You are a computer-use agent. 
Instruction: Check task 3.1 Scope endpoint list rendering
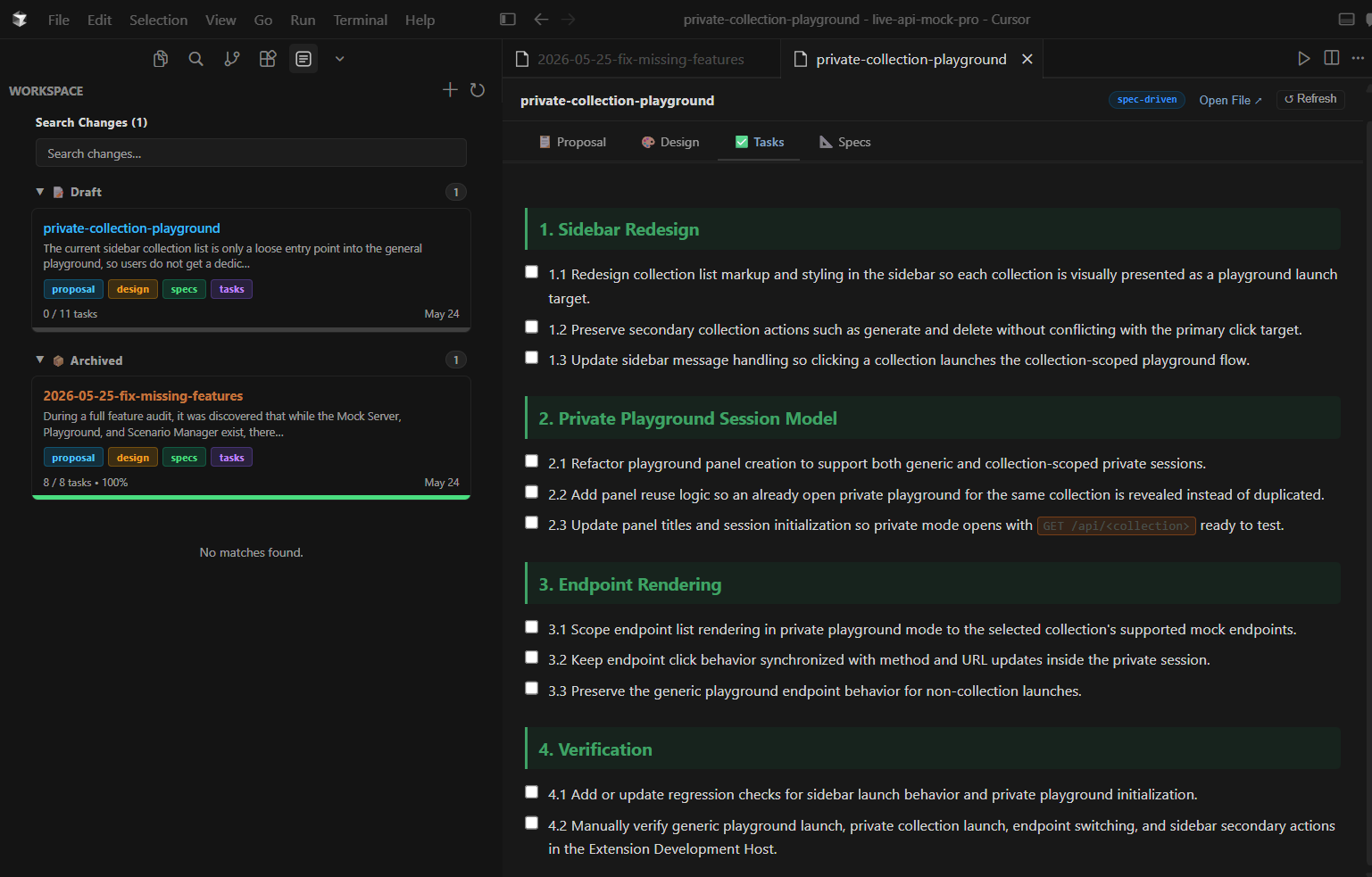(x=532, y=627)
